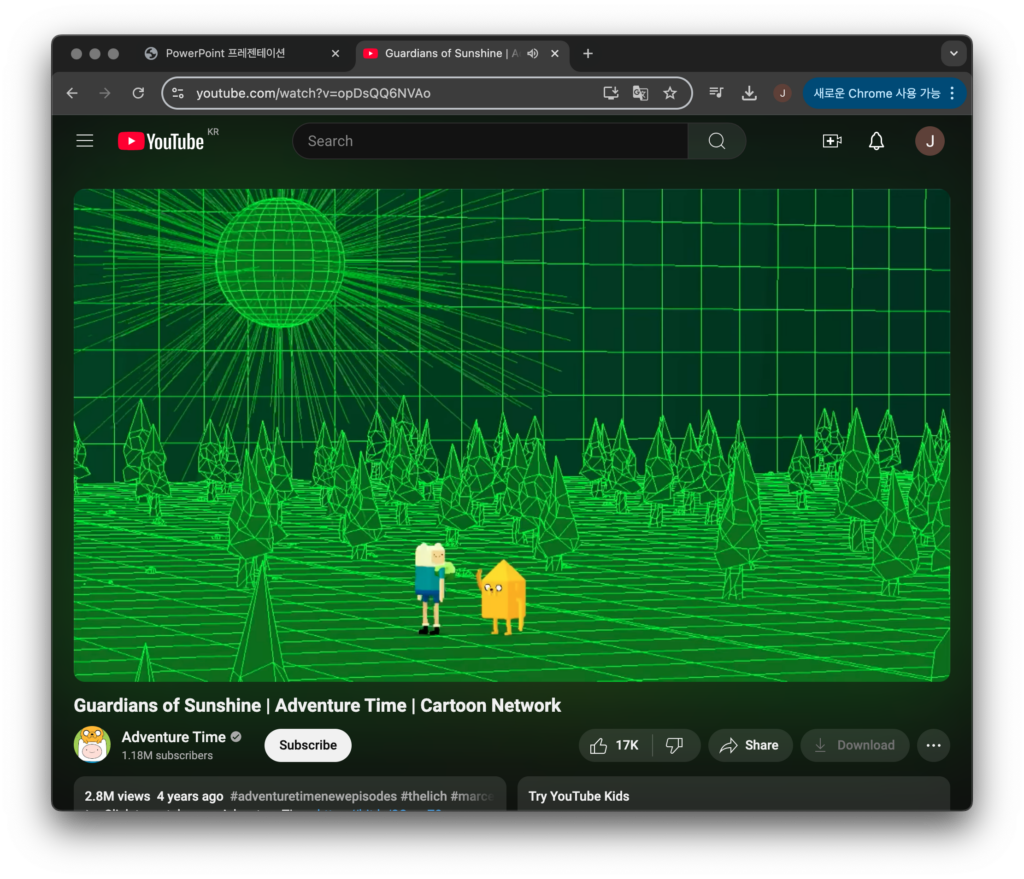The width and height of the screenshot is (1024, 879).
Task: Select the Guardians of Sunshine tab
Action: coord(445,54)
